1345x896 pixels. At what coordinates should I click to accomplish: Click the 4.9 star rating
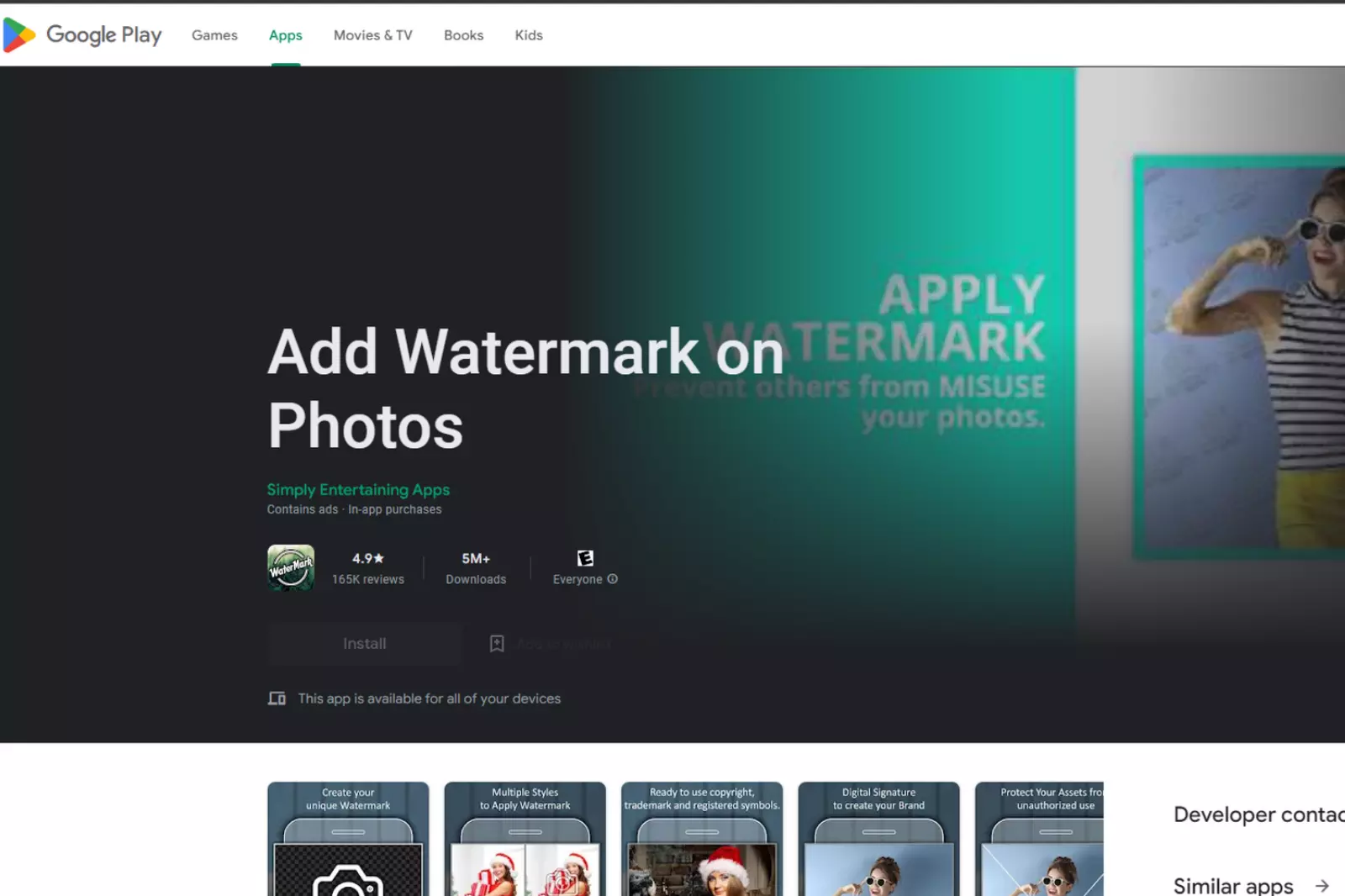[x=368, y=558]
